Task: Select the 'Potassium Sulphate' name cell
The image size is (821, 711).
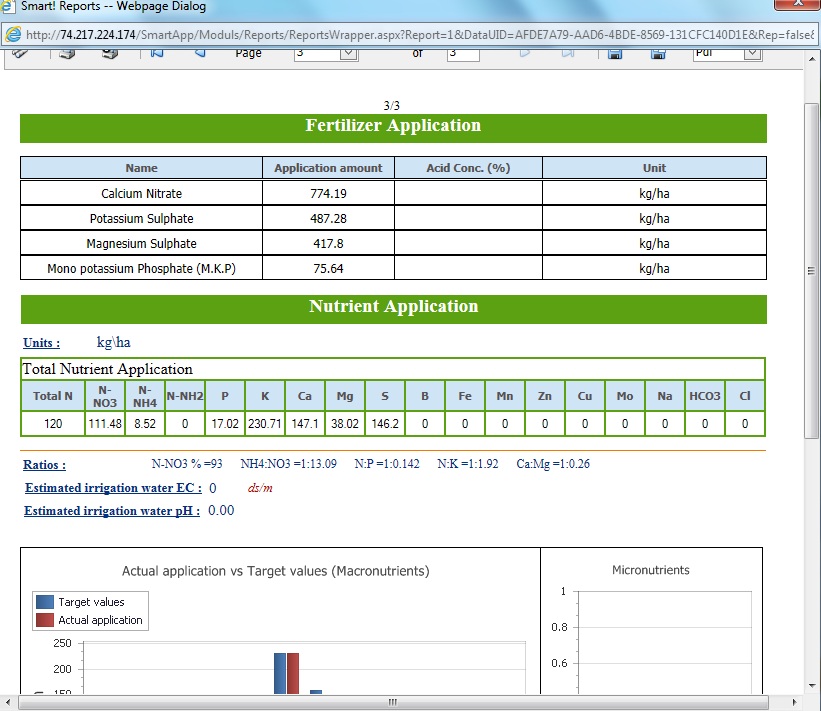Action: (x=141, y=218)
